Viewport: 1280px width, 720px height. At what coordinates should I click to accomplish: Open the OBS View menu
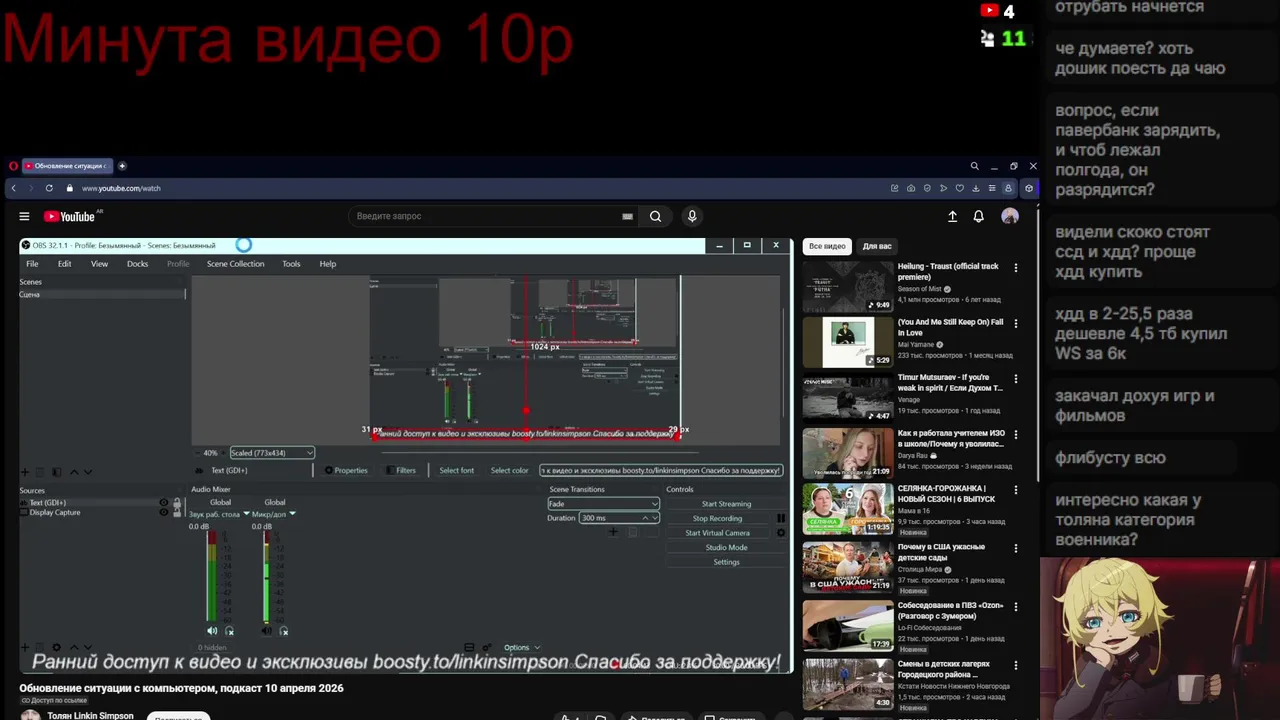point(99,264)
